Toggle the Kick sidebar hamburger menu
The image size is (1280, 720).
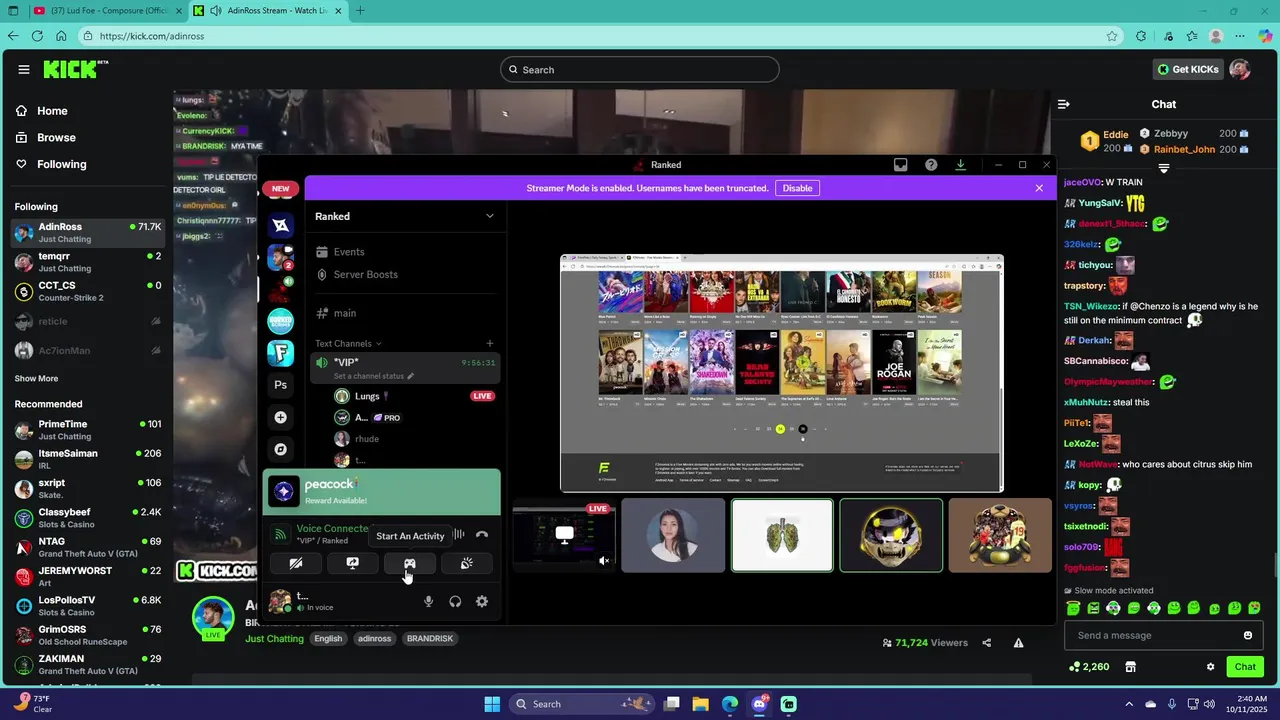click(24, 70)
